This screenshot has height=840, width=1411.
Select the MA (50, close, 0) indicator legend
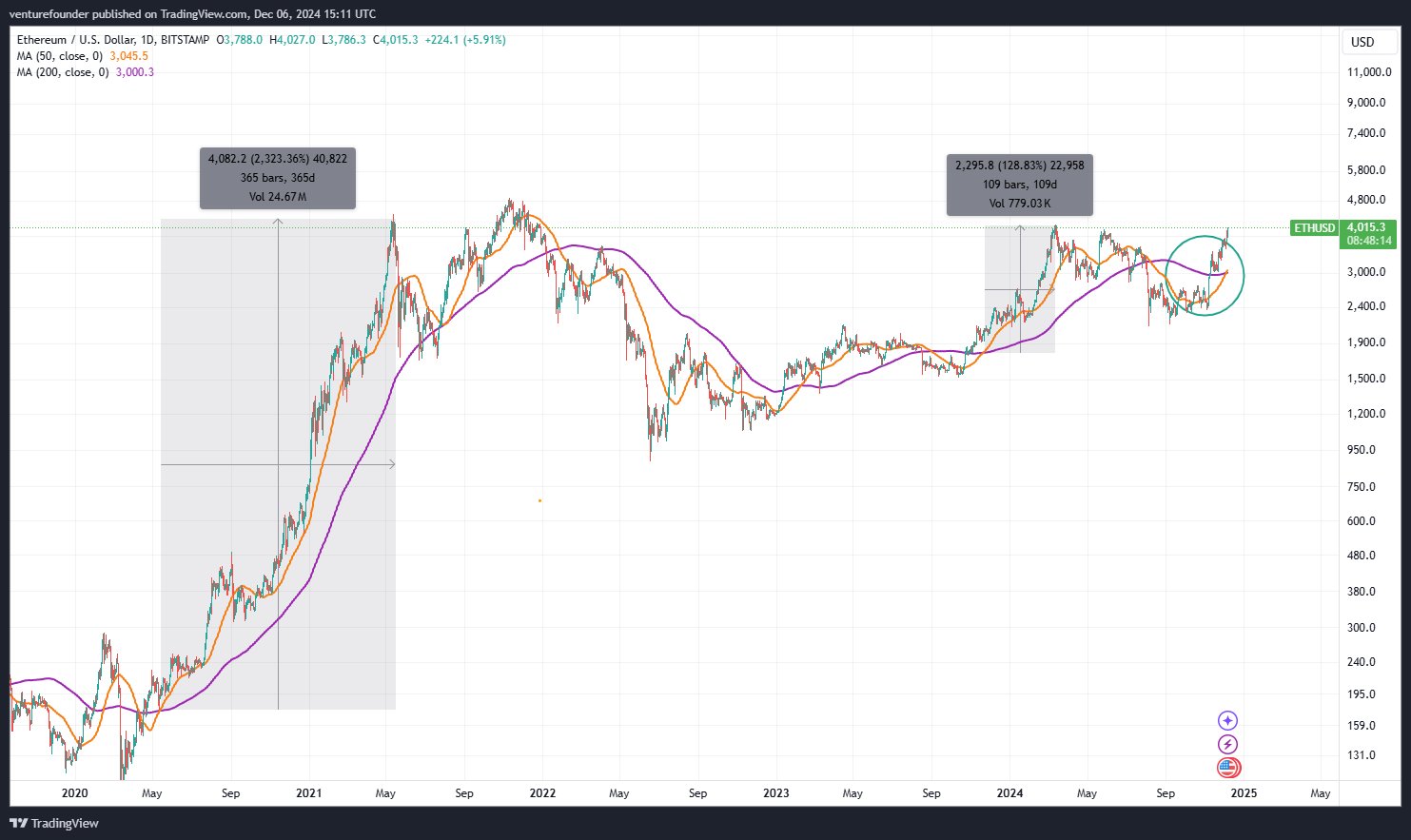click(x=59, y=56)
